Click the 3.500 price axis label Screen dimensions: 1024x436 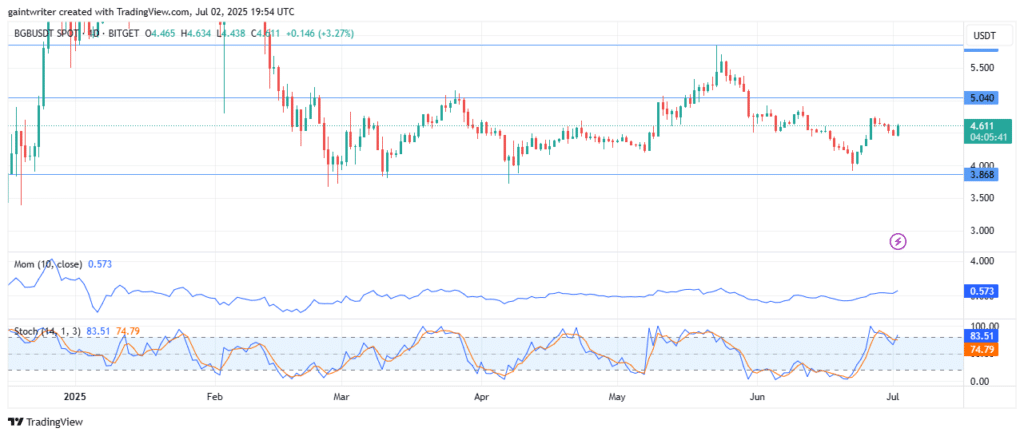983,198
